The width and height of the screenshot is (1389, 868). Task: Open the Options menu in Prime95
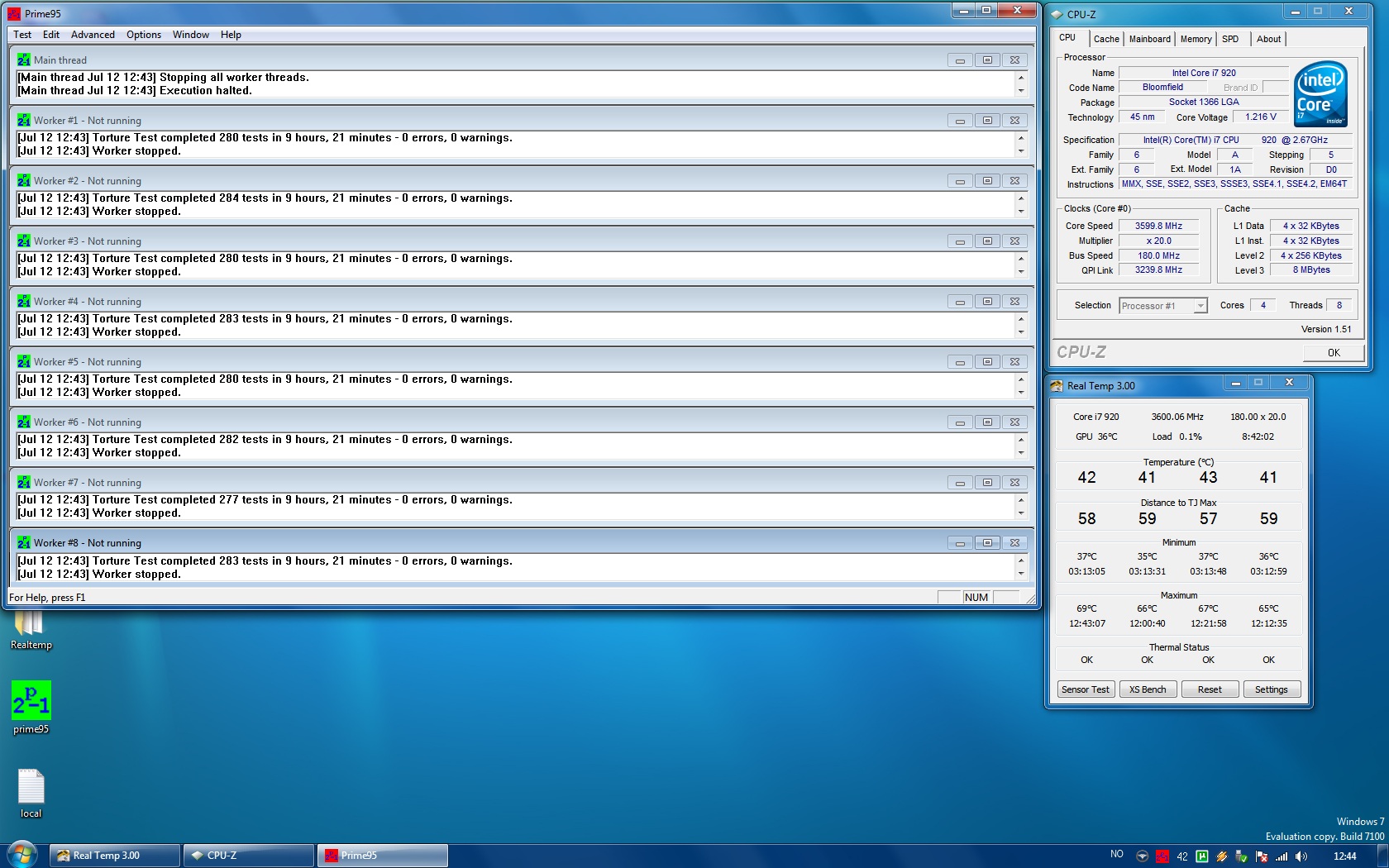(144, 35)
